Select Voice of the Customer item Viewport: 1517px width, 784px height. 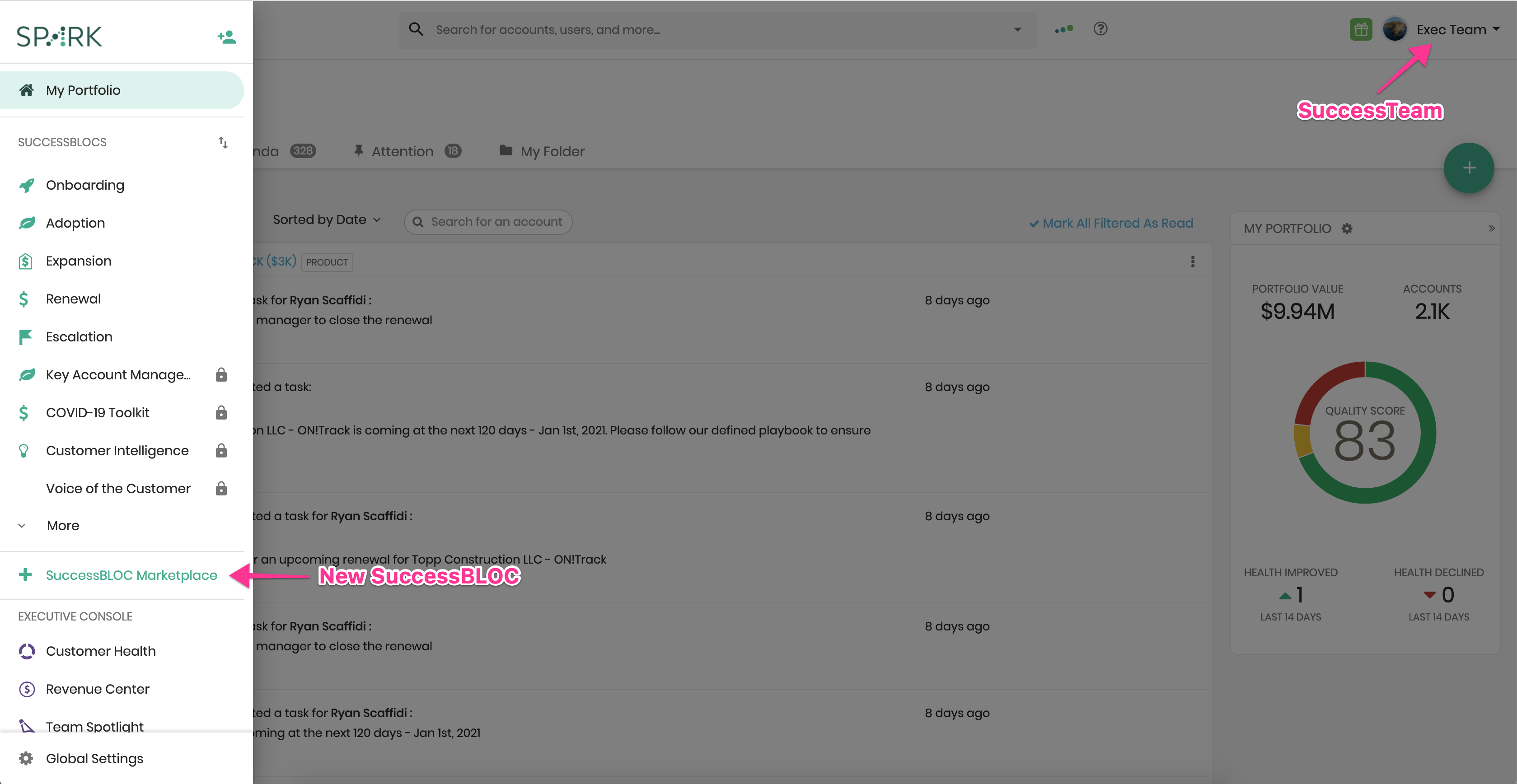tap(118, 489)
